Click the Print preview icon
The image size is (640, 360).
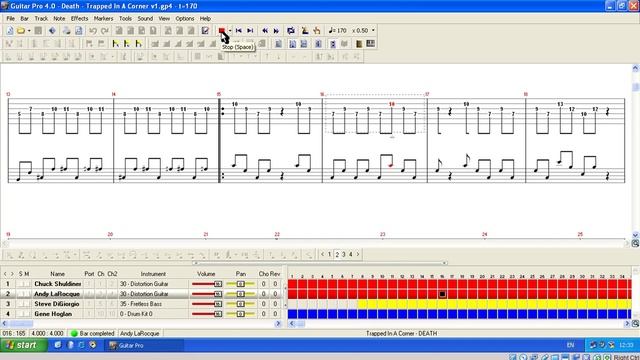78,31
